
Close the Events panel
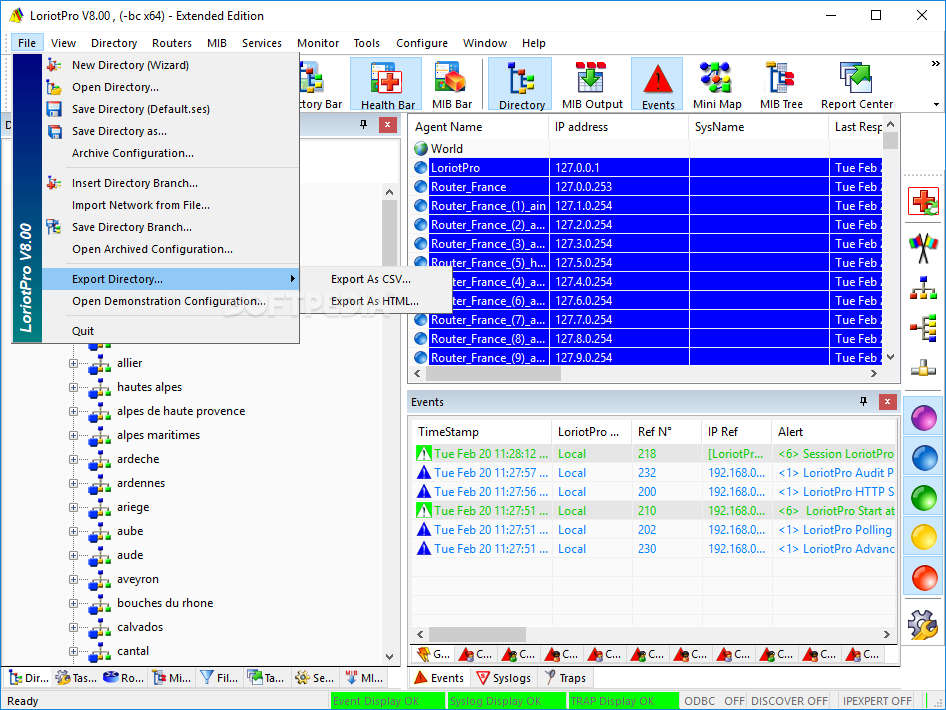[887, 401]
